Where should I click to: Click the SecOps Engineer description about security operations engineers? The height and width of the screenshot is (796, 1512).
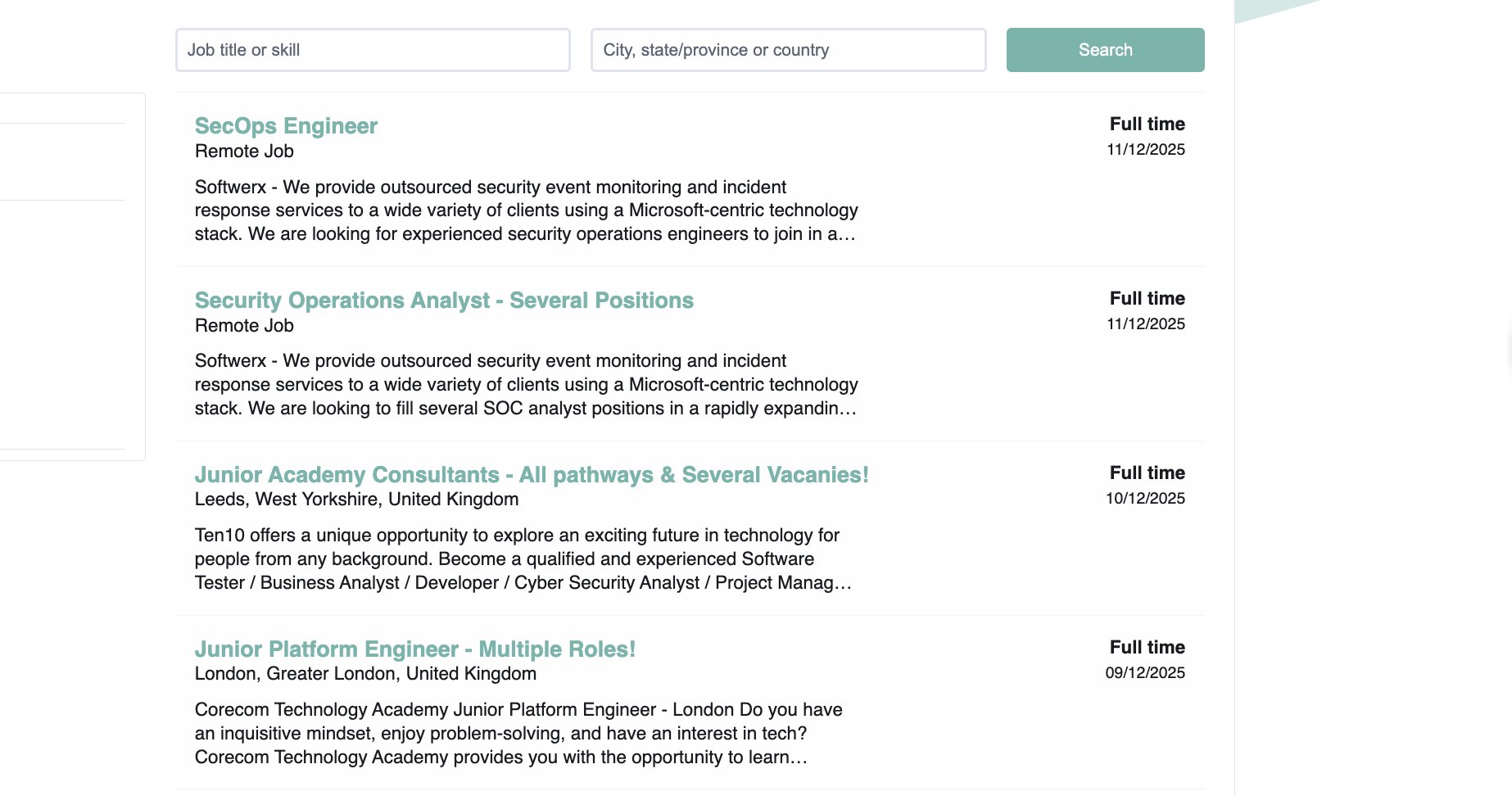click(526, 211)
